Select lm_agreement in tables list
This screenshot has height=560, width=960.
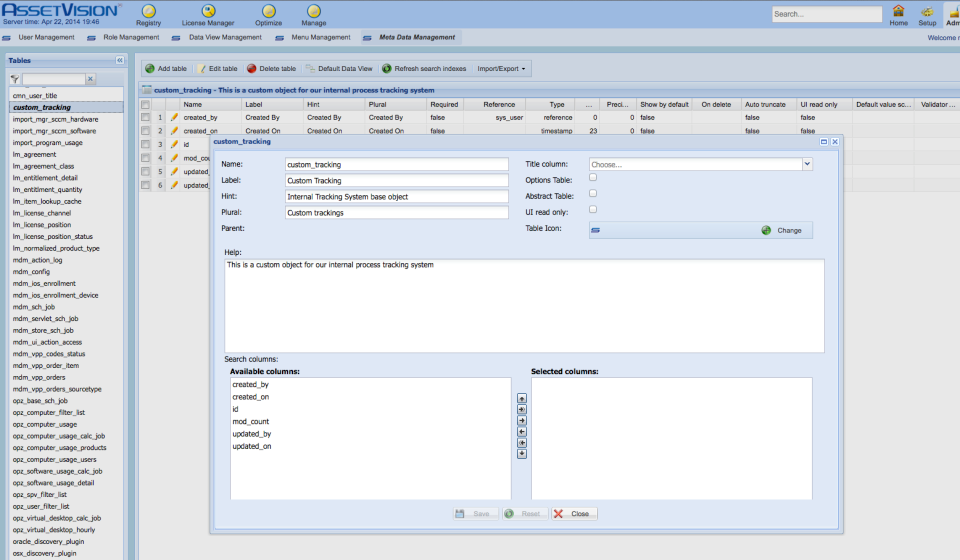pos(34,154)
